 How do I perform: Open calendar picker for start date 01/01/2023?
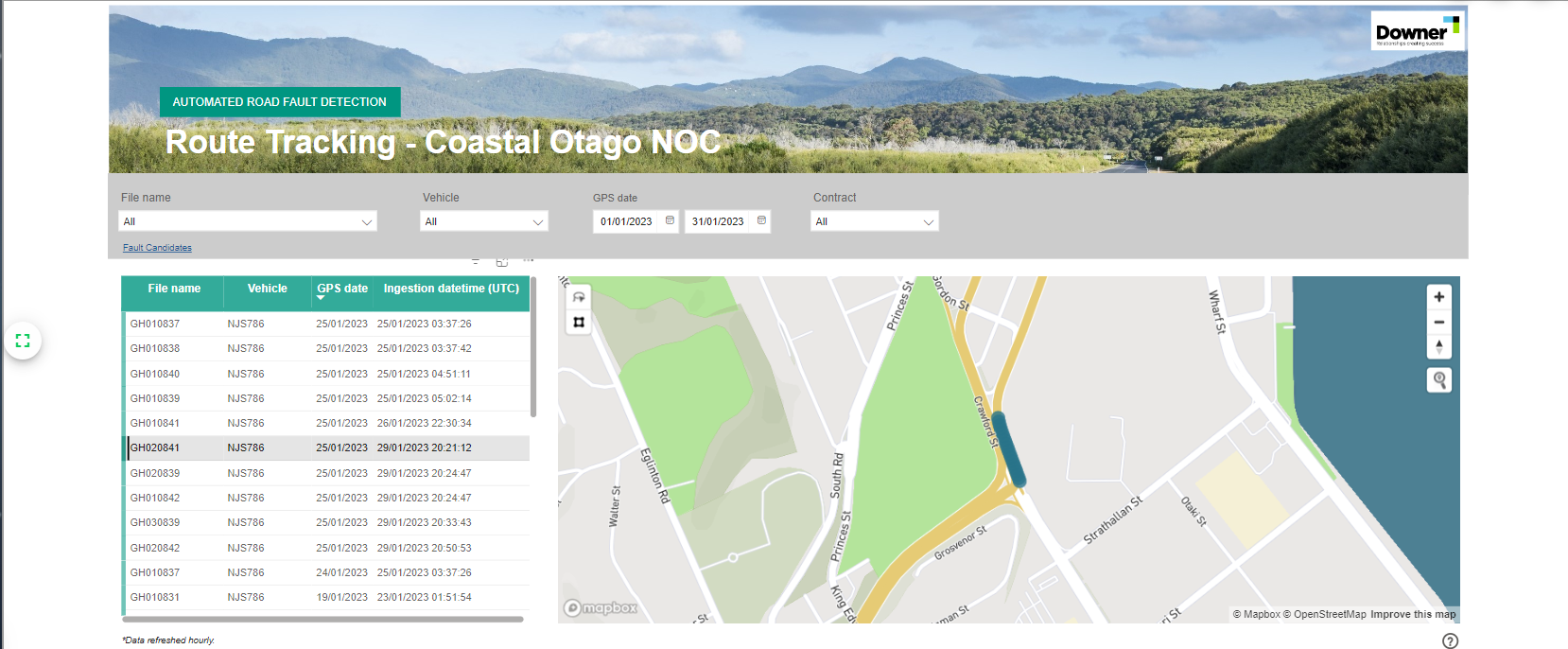point(670,220)
